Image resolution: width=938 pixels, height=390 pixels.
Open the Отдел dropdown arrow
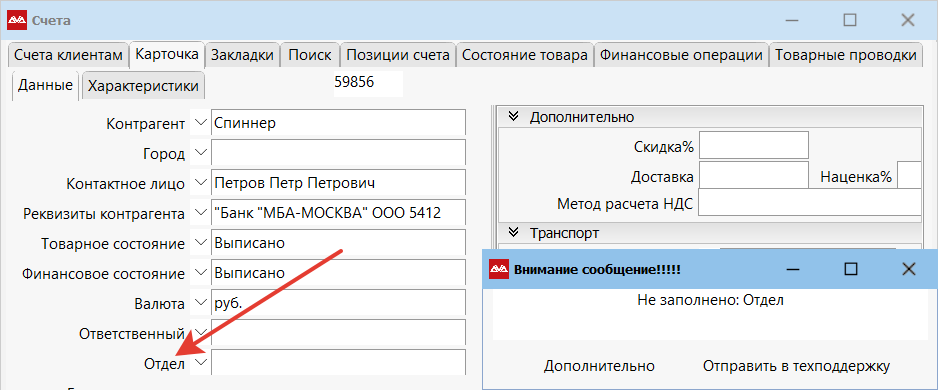coord(200,362)
